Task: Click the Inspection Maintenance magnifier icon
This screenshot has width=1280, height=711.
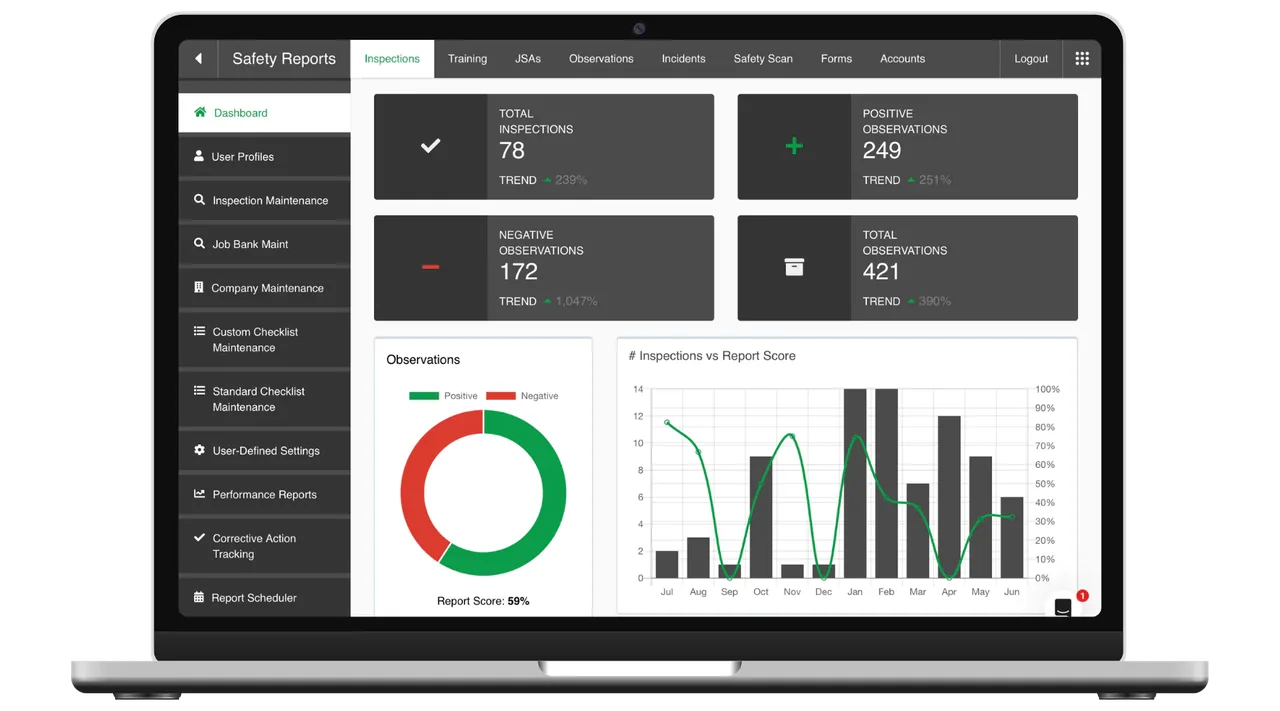Action: coord(199,200)
